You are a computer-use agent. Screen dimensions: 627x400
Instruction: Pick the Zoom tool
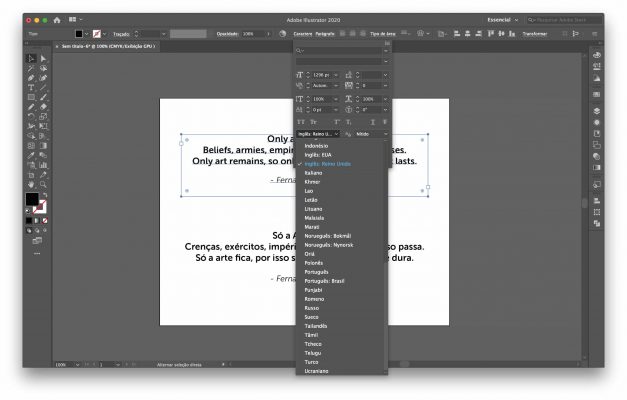43,184
